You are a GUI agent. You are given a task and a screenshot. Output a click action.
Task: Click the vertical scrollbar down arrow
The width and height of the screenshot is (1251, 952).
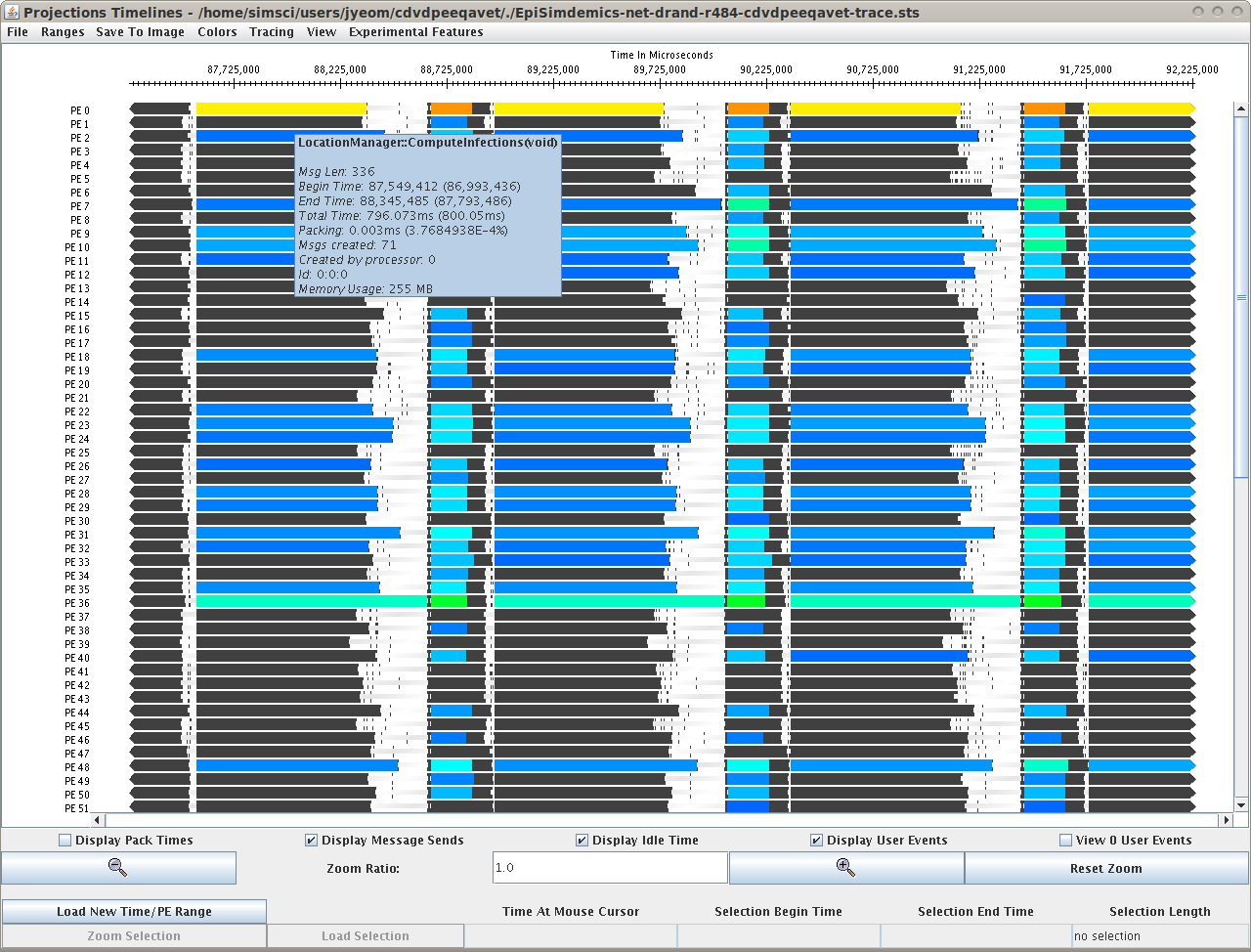point(1241,805)
